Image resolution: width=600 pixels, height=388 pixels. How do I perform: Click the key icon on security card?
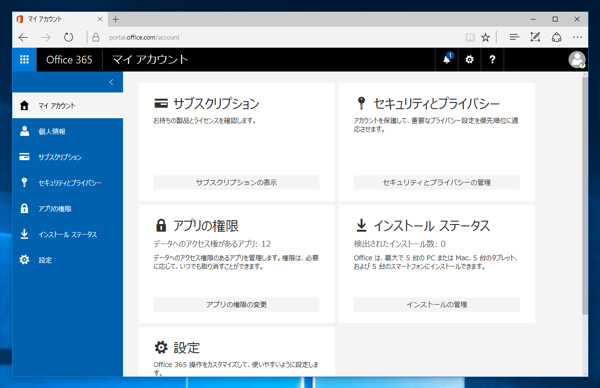tap(361, 103)
